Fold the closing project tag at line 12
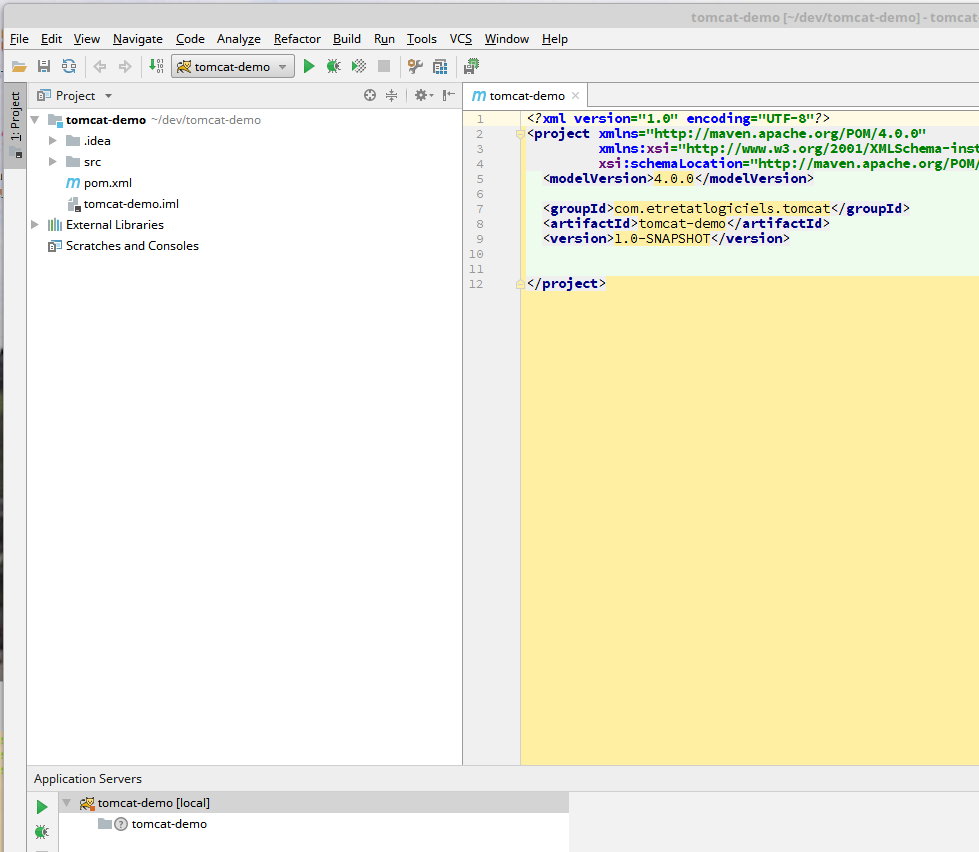Viewport: 979px width, 852px height. pos(519,284)
